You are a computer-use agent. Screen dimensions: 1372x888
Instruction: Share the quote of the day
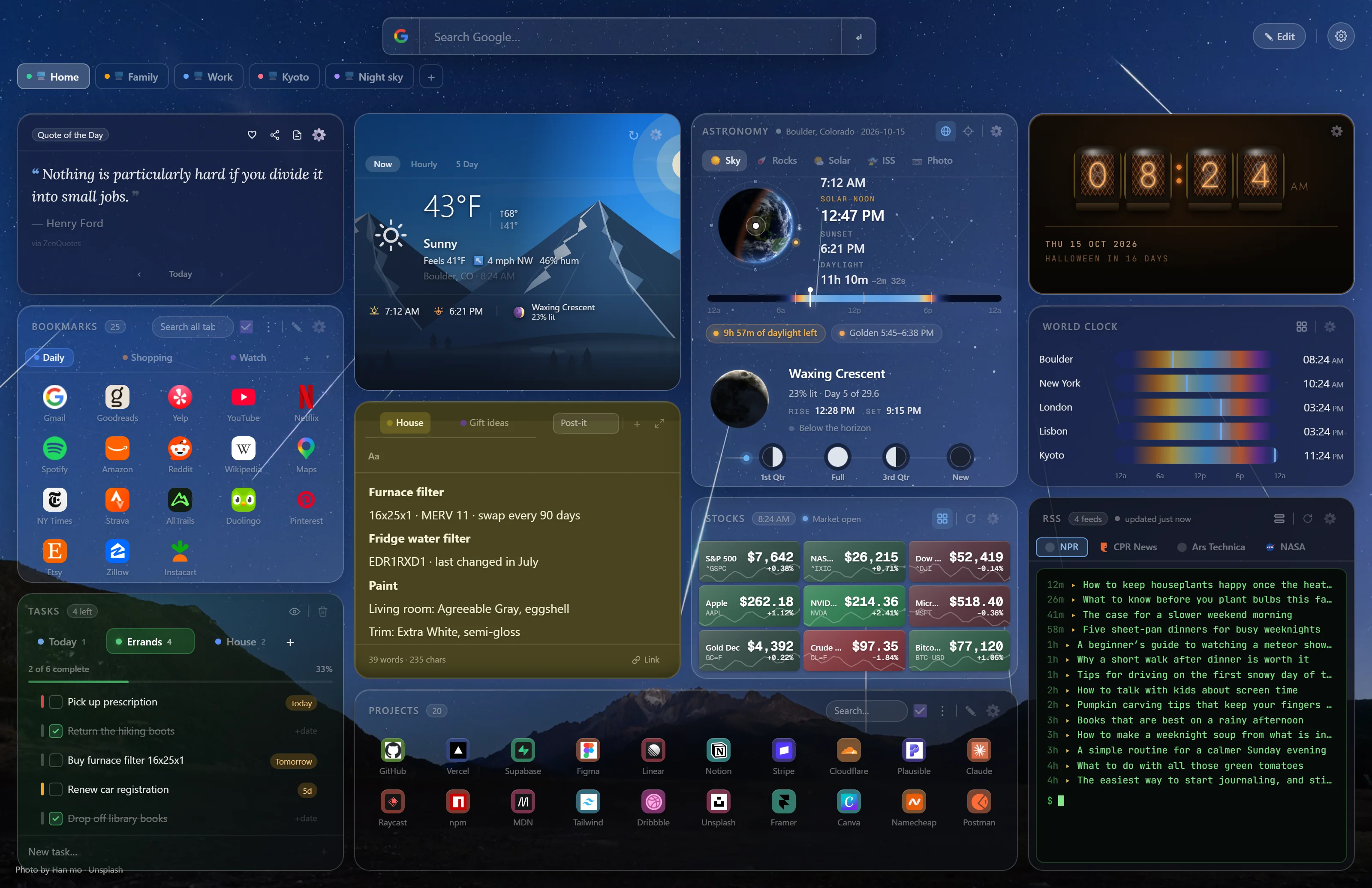pos(274,135)
